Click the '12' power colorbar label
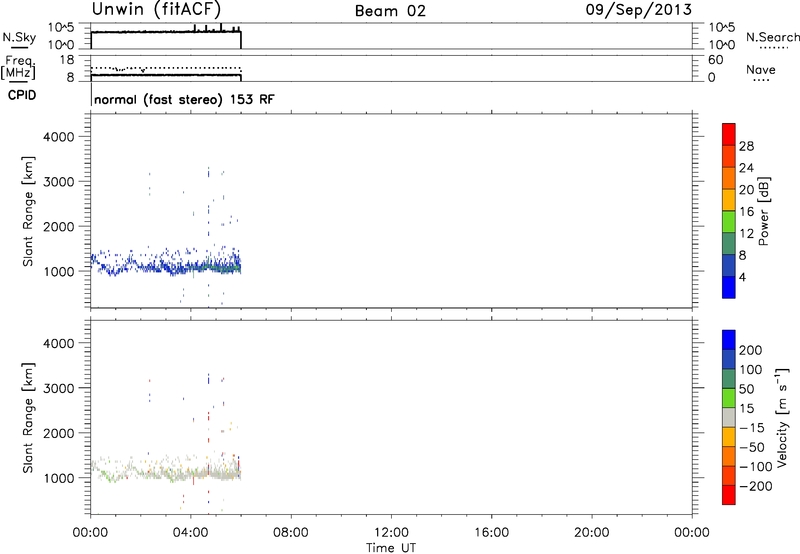Screen dimensions: 800x554 [x=746, y=234]
